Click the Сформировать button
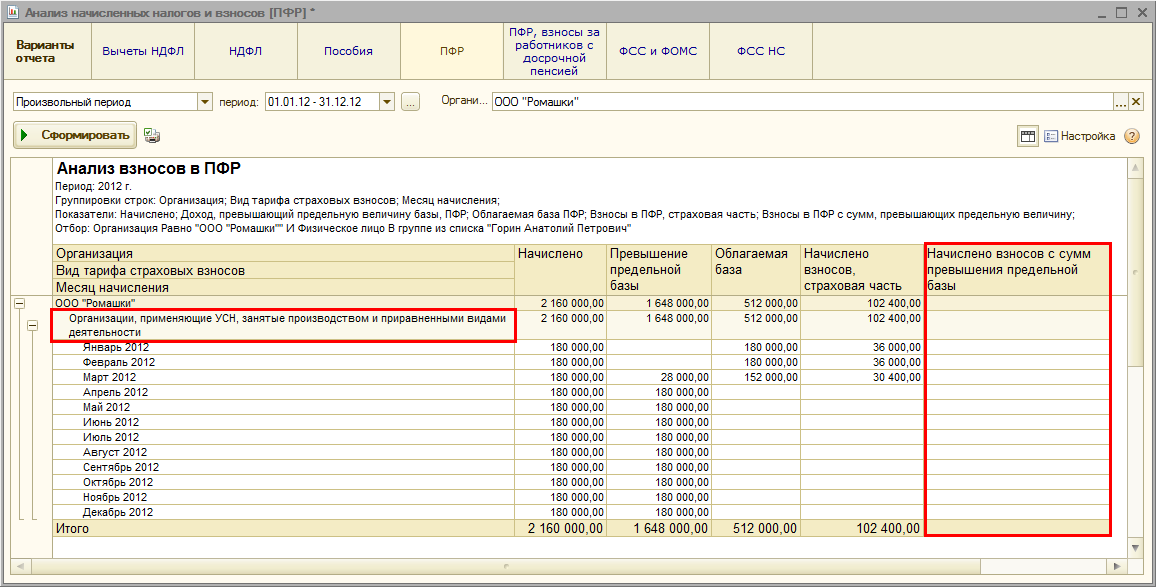Screen dimensions: 1156x587 tap(74, 136)
